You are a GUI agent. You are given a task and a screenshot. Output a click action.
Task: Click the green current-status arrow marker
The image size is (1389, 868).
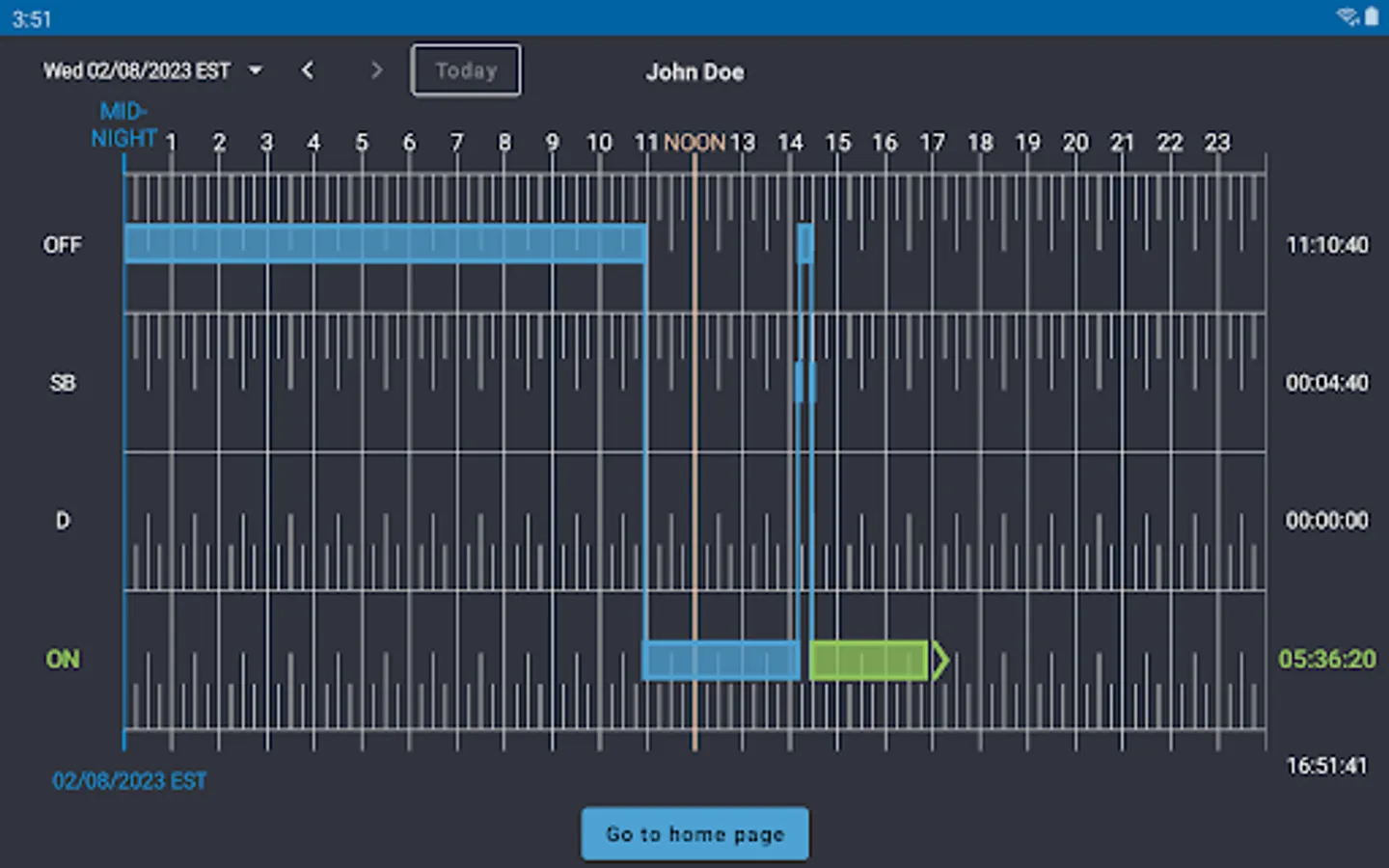[938, 660]
